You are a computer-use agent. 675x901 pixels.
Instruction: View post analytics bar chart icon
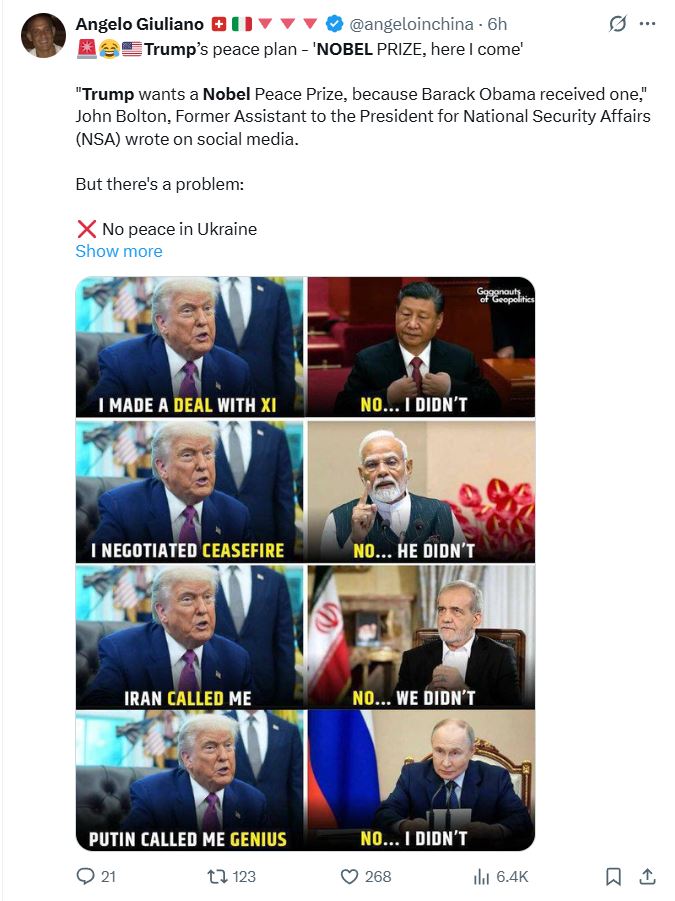(x=481, y=876)
